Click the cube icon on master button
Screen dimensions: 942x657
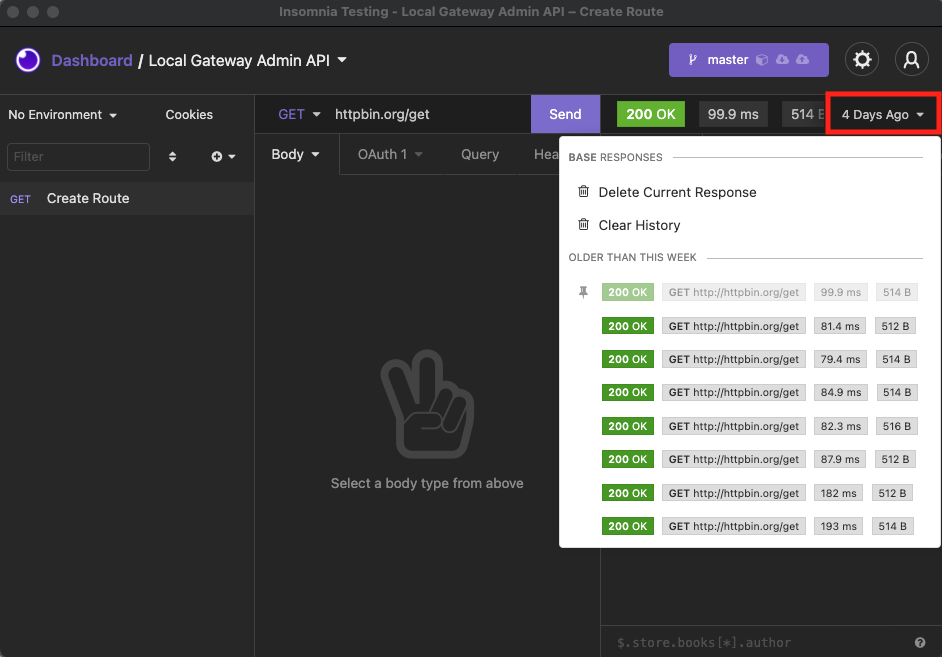(762, 59)
